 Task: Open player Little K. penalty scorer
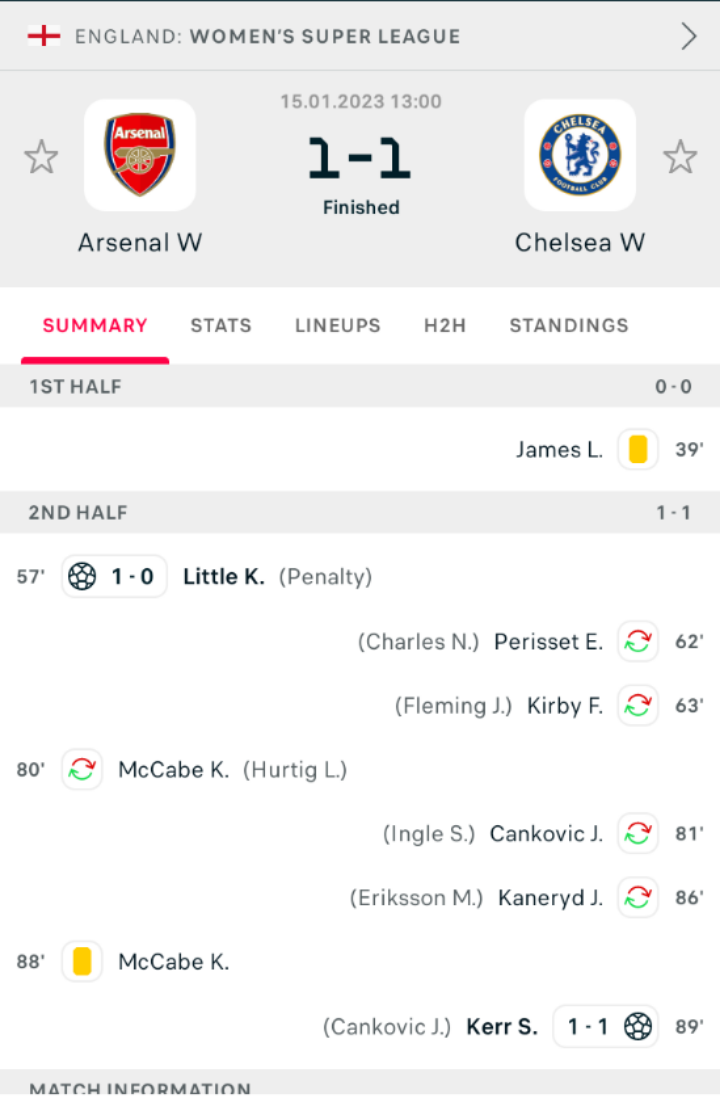[224, 576]
